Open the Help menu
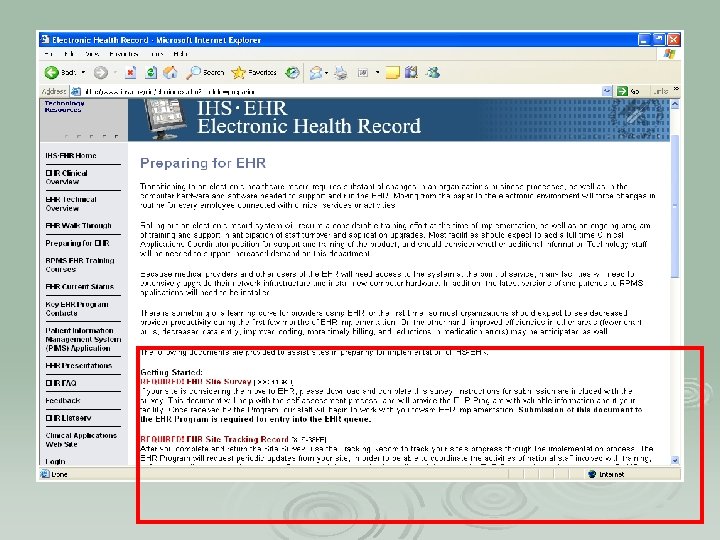 (x=181, y=54)
